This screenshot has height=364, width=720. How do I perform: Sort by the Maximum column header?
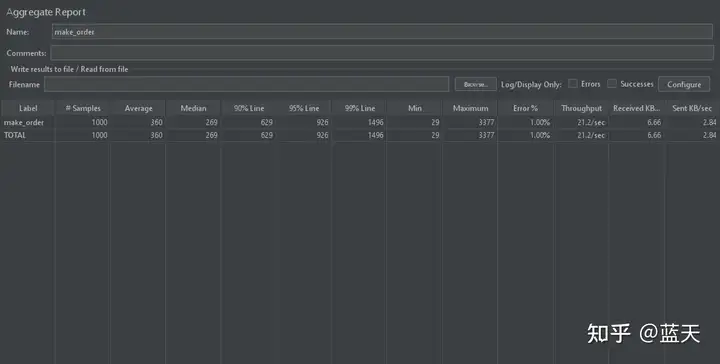tap(470, 108)
